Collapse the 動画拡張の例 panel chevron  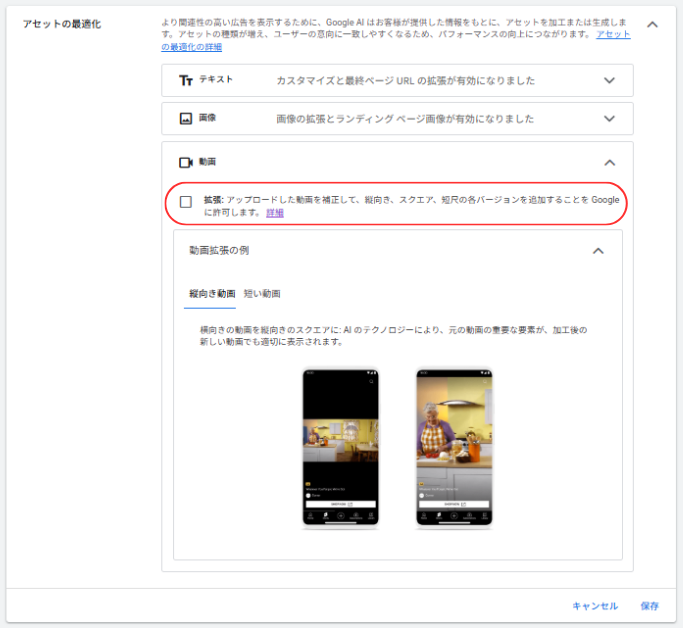coord(598,251)
